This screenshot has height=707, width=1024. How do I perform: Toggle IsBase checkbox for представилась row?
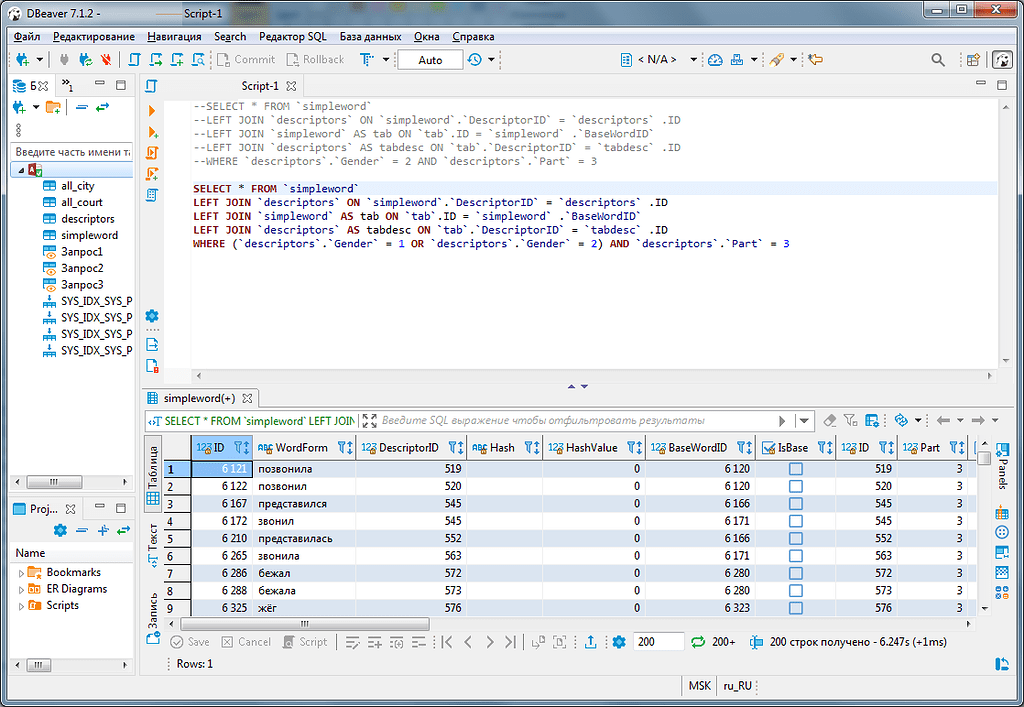(x=795, y=539)
